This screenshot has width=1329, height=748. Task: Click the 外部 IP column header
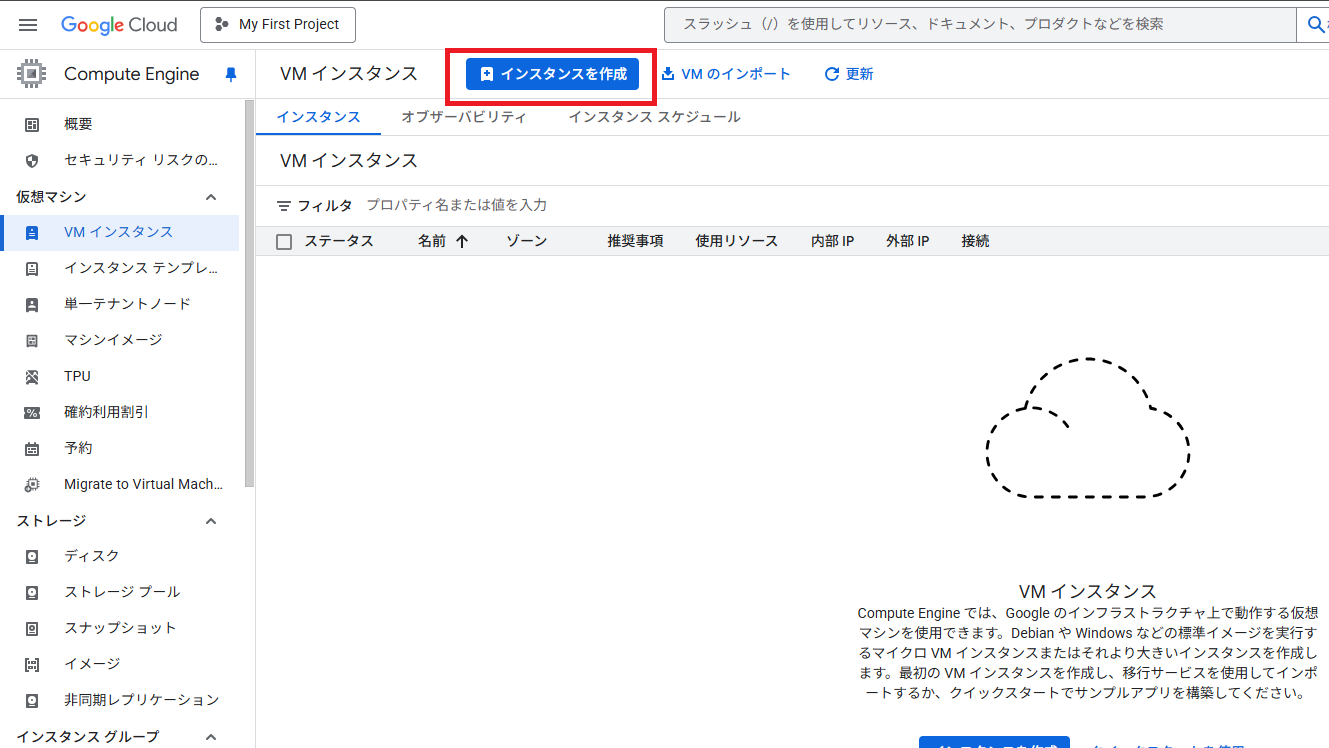point(907,241)
